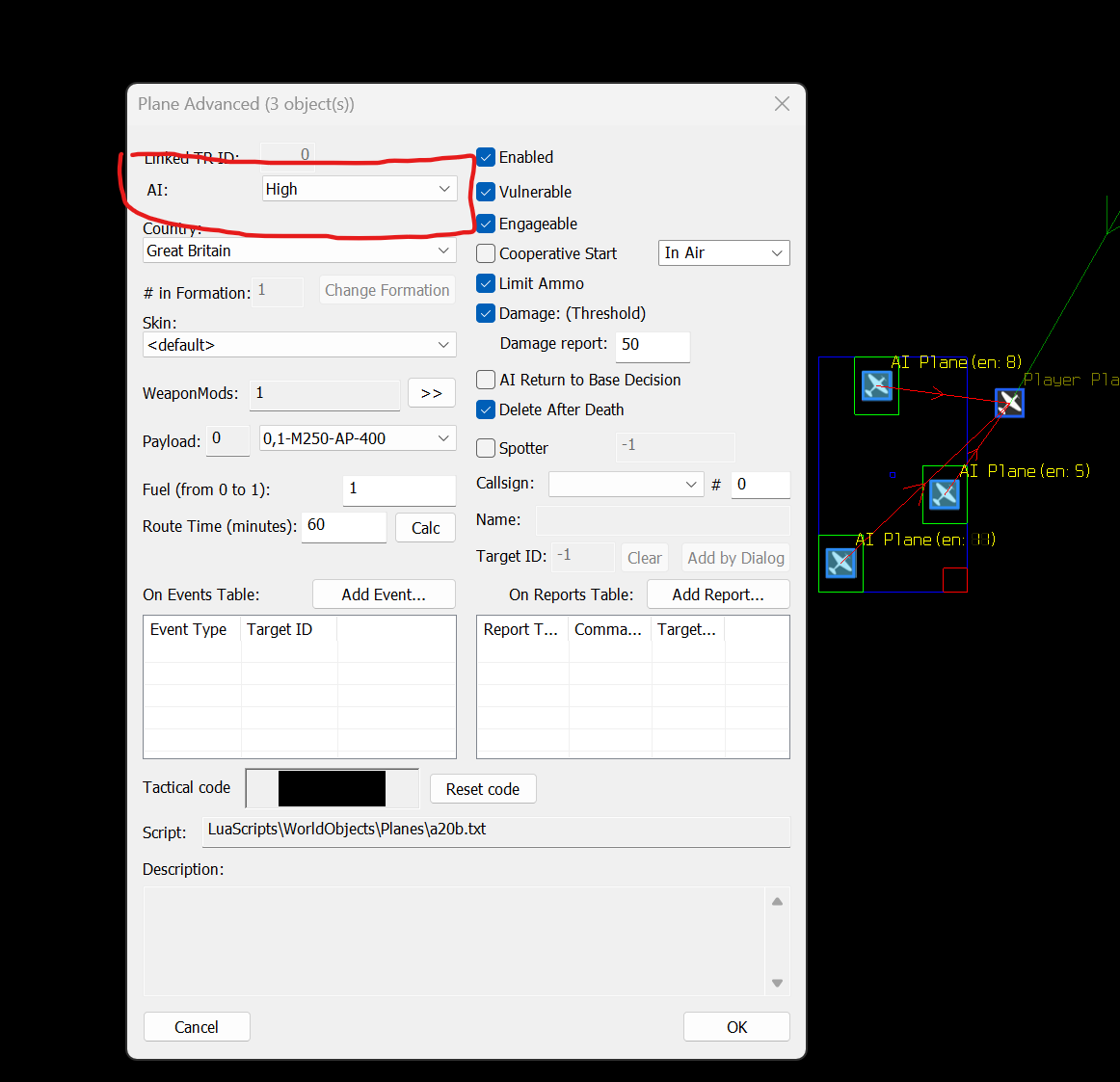The width and height of the screenshot is (1120, 1082).
Task: Click the Add Event button
Action: pos(384,594)
